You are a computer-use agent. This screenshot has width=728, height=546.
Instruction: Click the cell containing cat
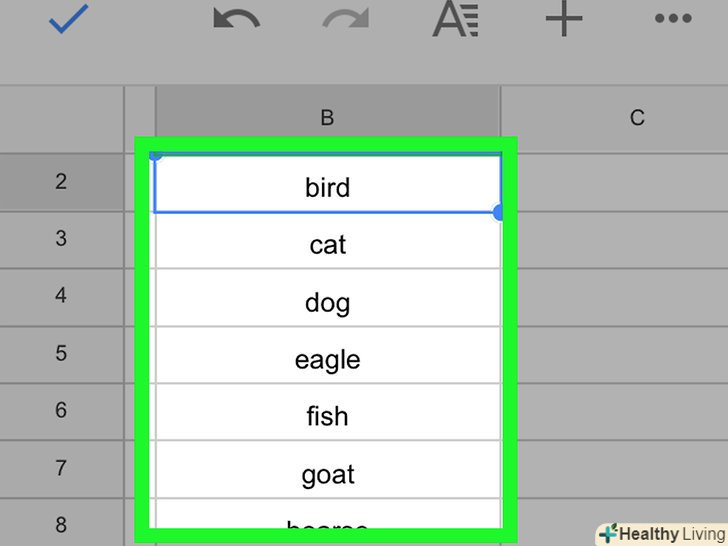point(328,244)
